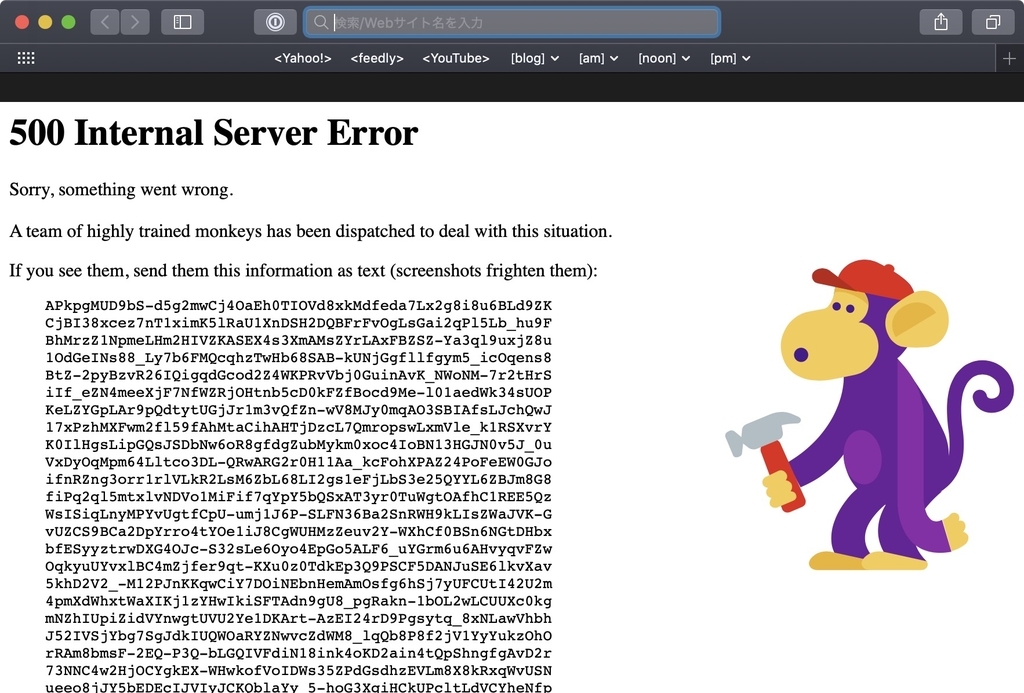
Task: Click the code line starting with BhMrzZ1Npme
Action: tap(298, 340)
